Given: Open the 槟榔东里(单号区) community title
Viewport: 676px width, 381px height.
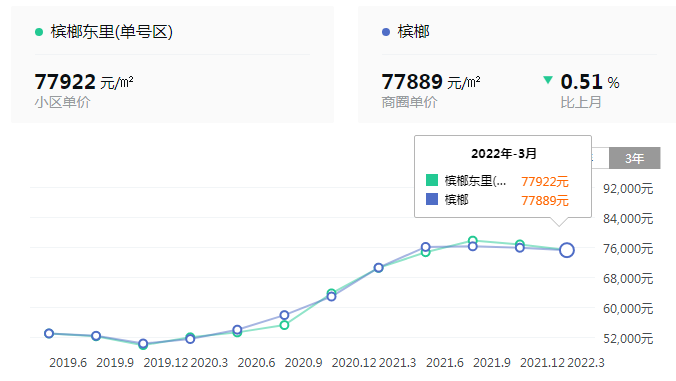Looking at the screenshot, I should coord(111,32).
